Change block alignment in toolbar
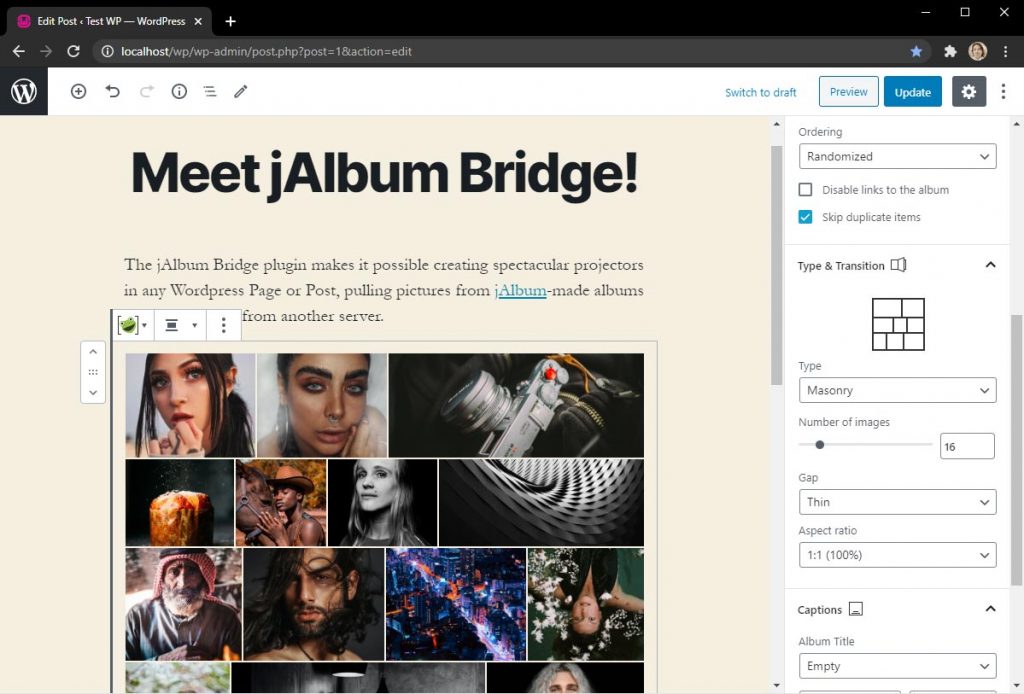Screen dimensions: 1024x694 [x=180, y=325]
